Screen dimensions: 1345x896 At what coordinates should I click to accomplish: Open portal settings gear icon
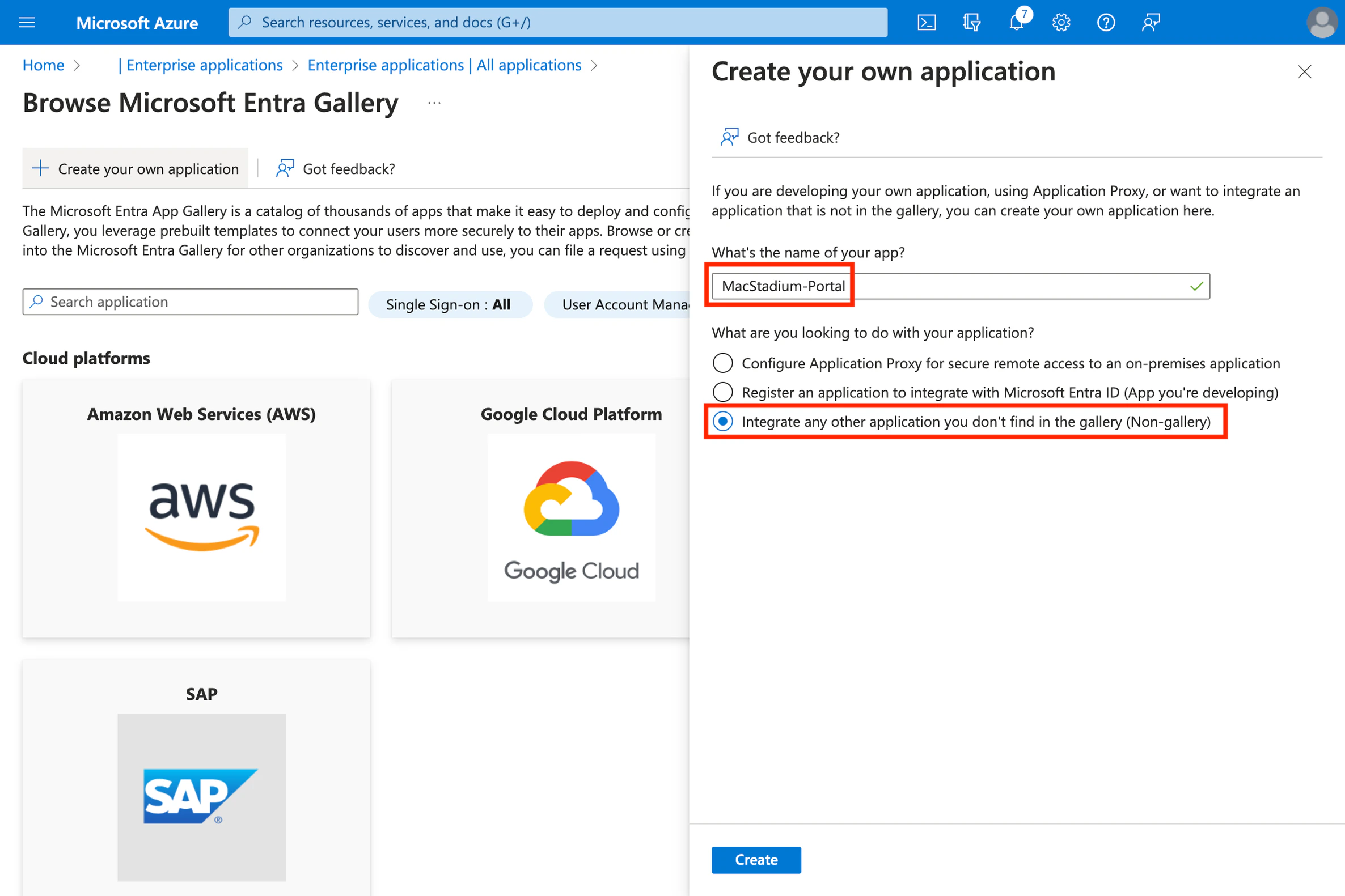pos(1061,22)
